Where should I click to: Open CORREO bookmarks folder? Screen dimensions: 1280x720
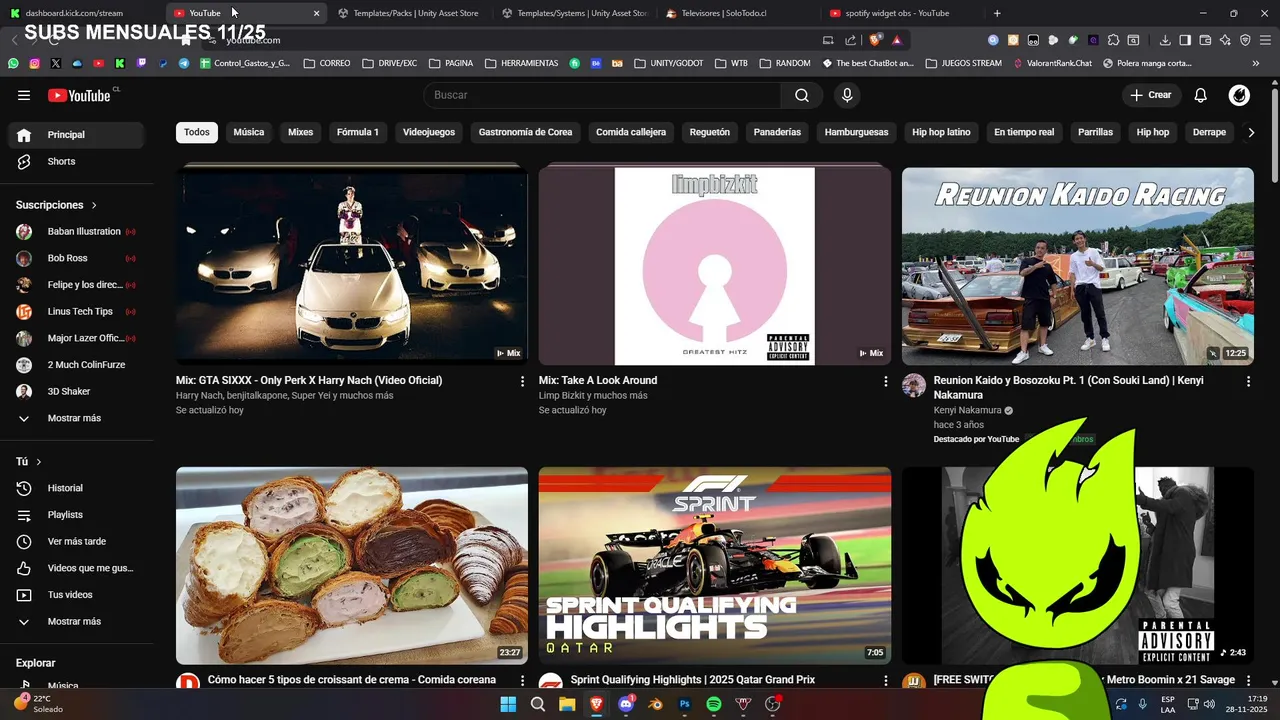click(x=327, y=63)
